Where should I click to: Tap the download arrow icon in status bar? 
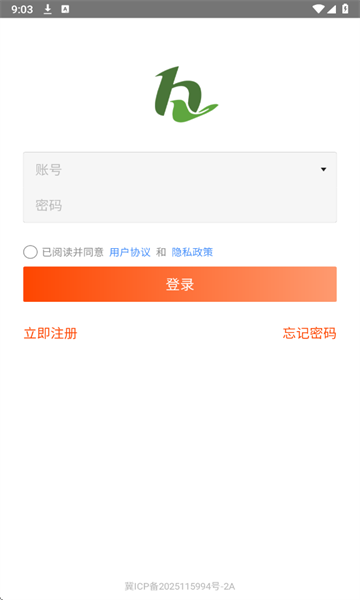pyautogui.click(x=47, y=9)
